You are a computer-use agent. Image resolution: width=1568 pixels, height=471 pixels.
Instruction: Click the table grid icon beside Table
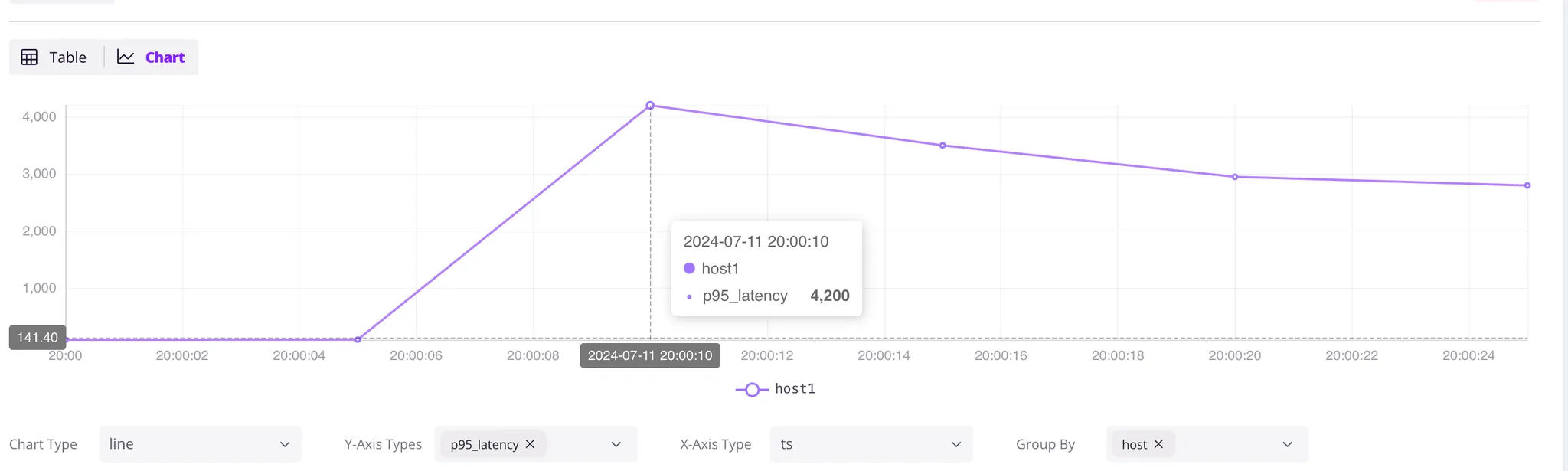[x=29, y=57]
